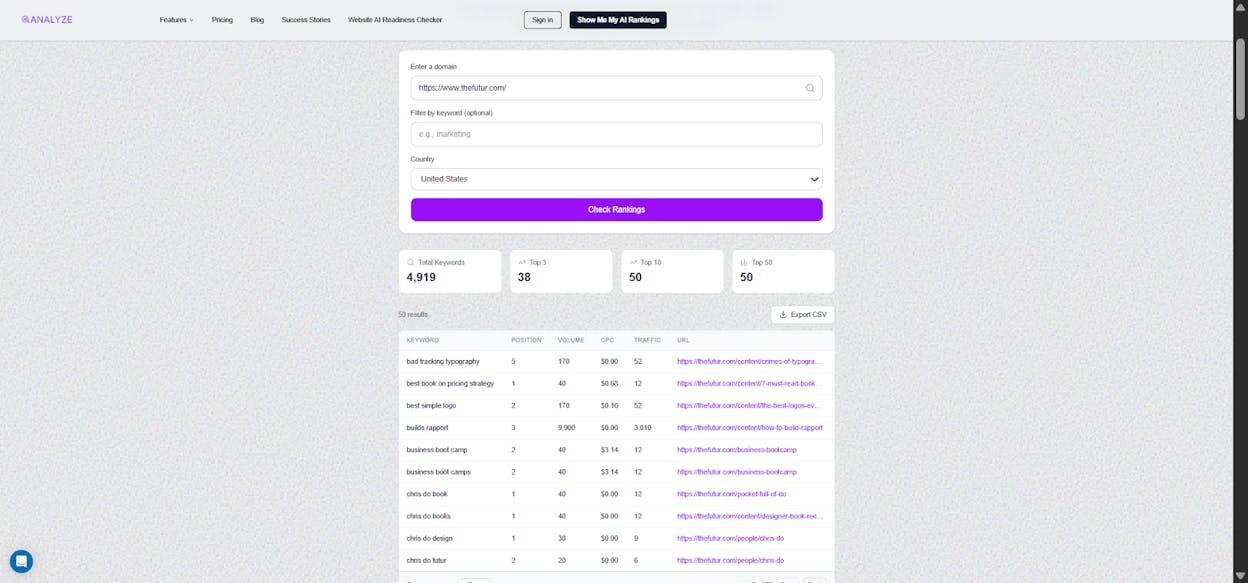Image resolution: width=1248 pixels, height=583 pixels.
Task: Click position 3 in builds rapport row
Action: 514,427
